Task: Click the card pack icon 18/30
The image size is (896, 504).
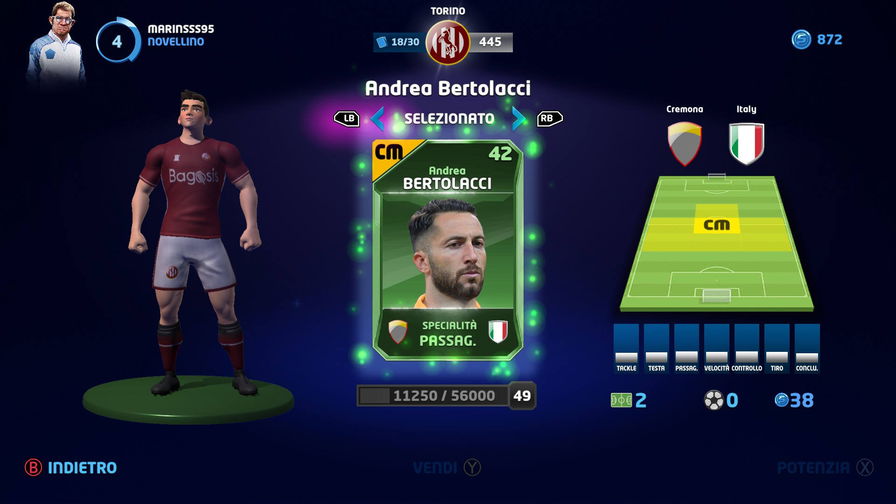Action: [382, 42]
